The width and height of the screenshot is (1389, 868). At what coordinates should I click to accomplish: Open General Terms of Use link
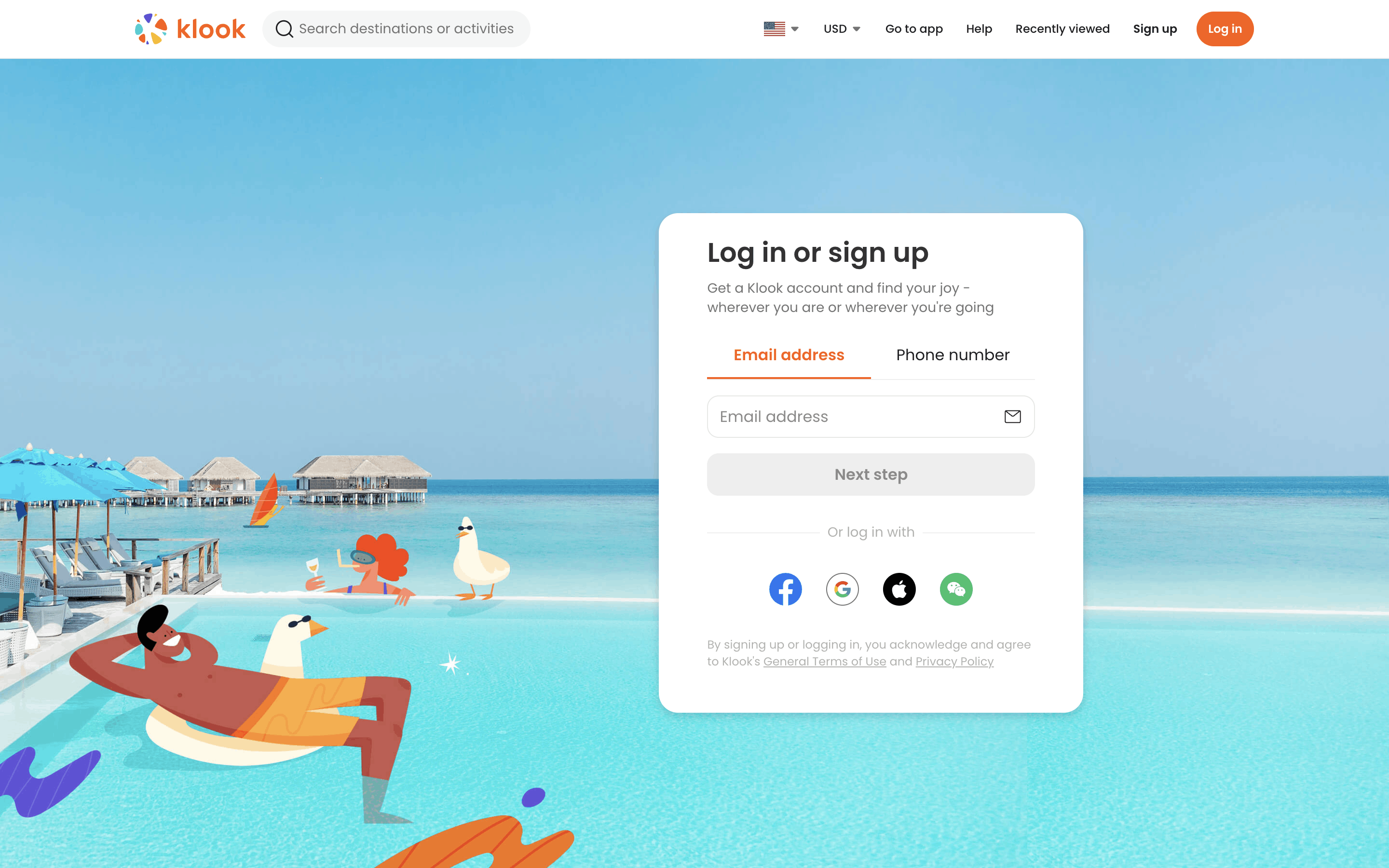[824, 661]
